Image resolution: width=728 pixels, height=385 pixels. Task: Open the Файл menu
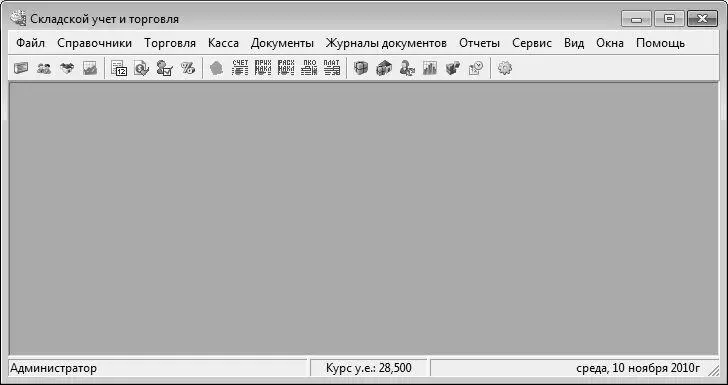click(x=30, y=43)
